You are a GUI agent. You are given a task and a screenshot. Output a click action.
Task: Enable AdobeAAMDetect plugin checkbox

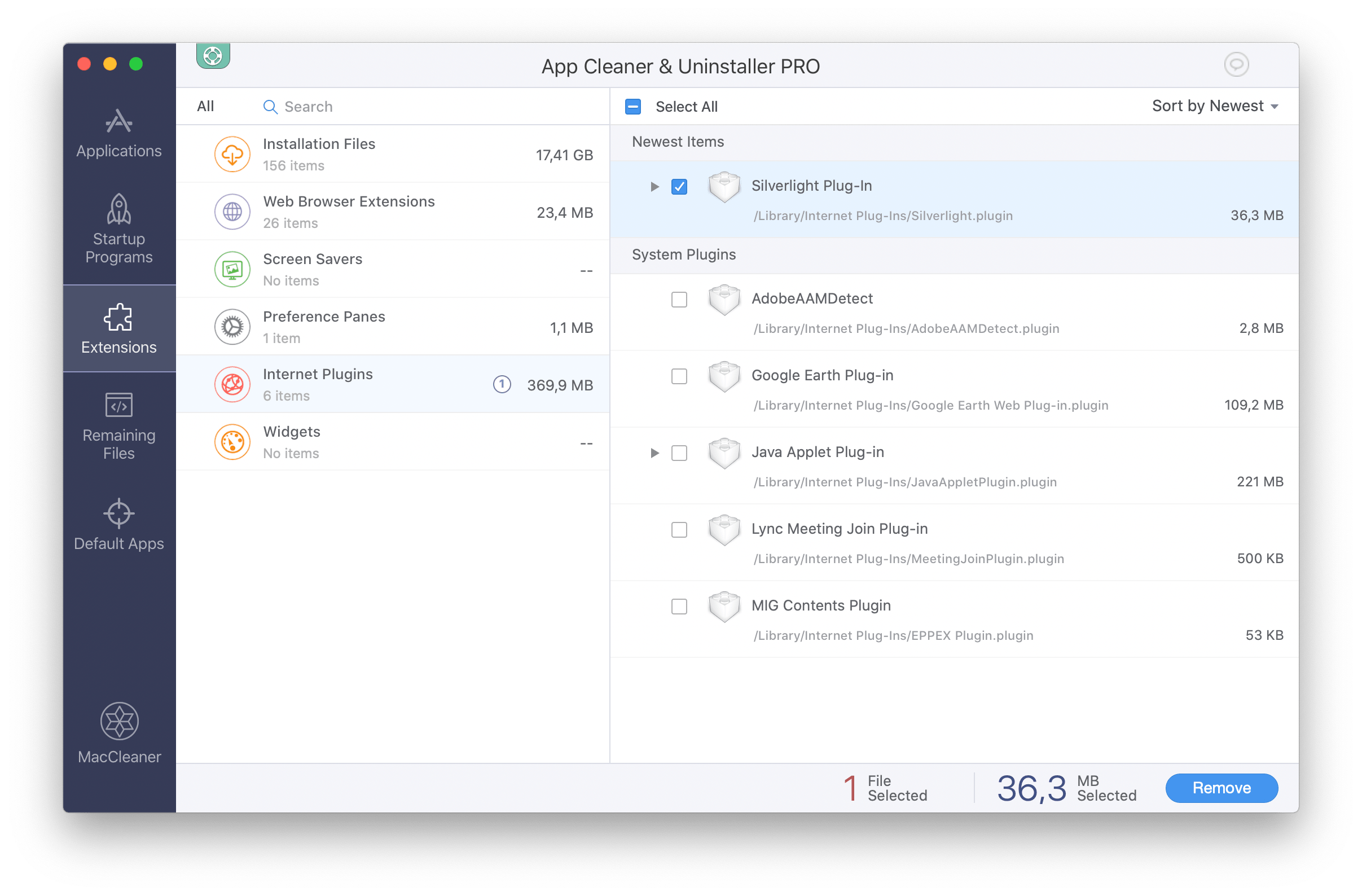678,299
